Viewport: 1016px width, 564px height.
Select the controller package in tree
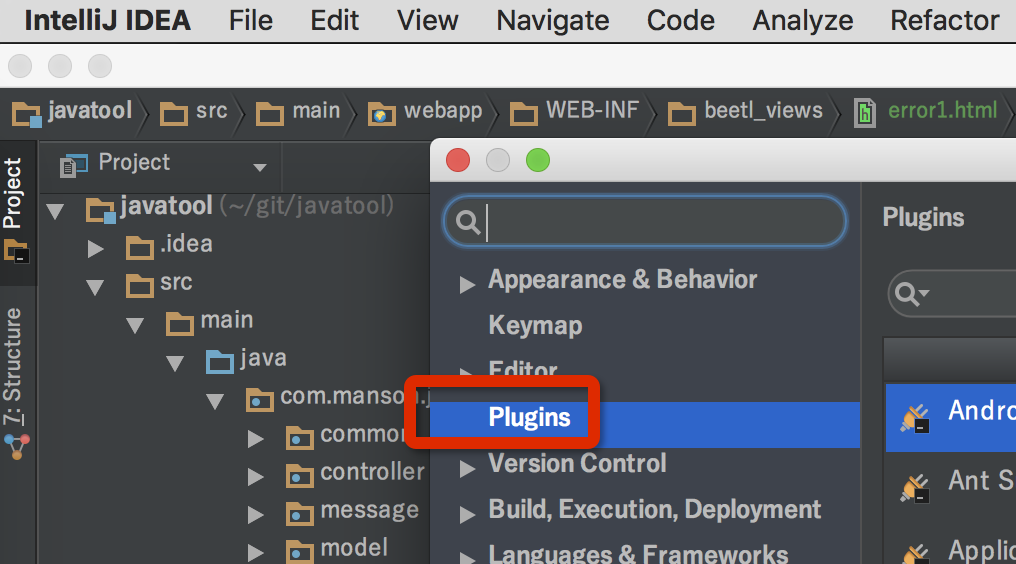click(373, 472)
